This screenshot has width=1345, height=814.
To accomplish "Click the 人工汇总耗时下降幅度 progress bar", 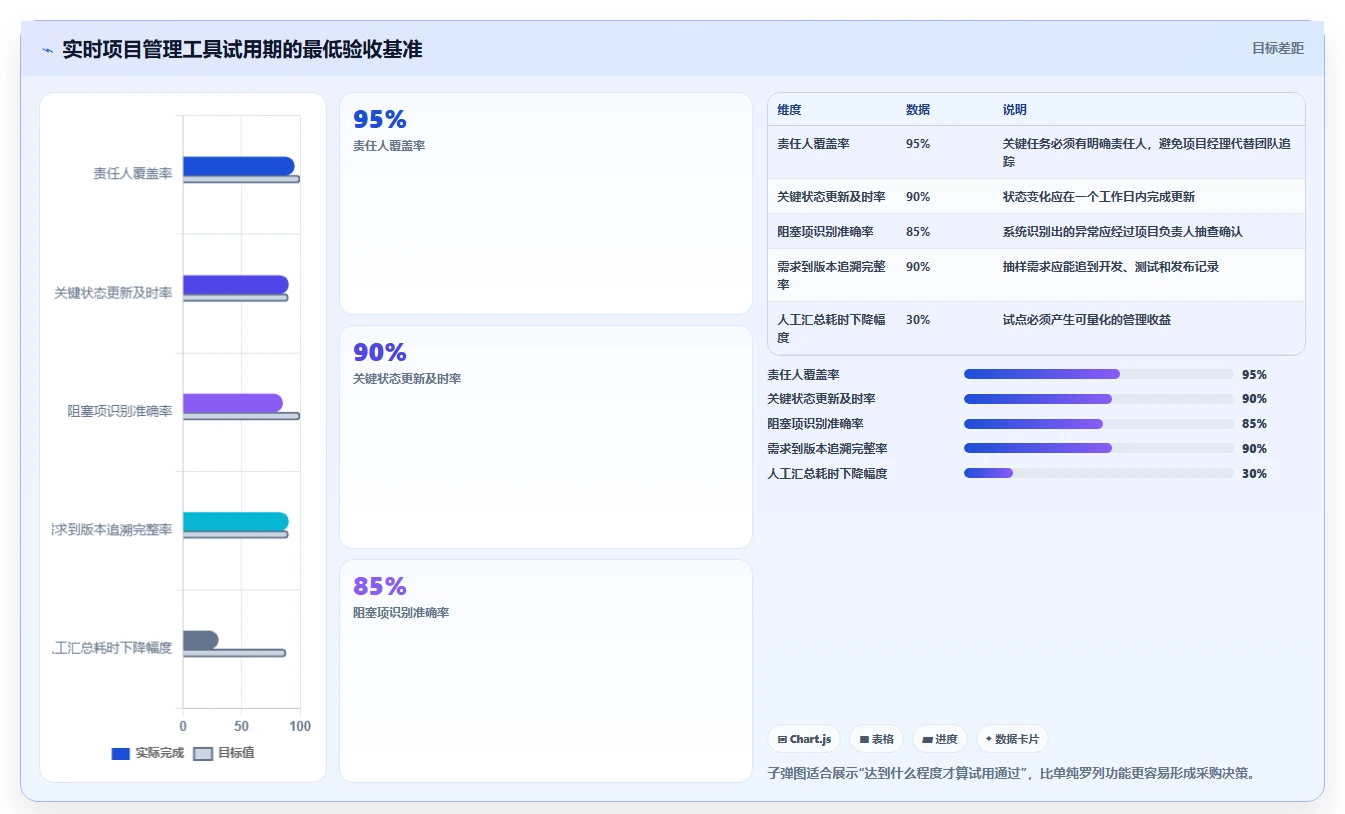I will 1098,473.
